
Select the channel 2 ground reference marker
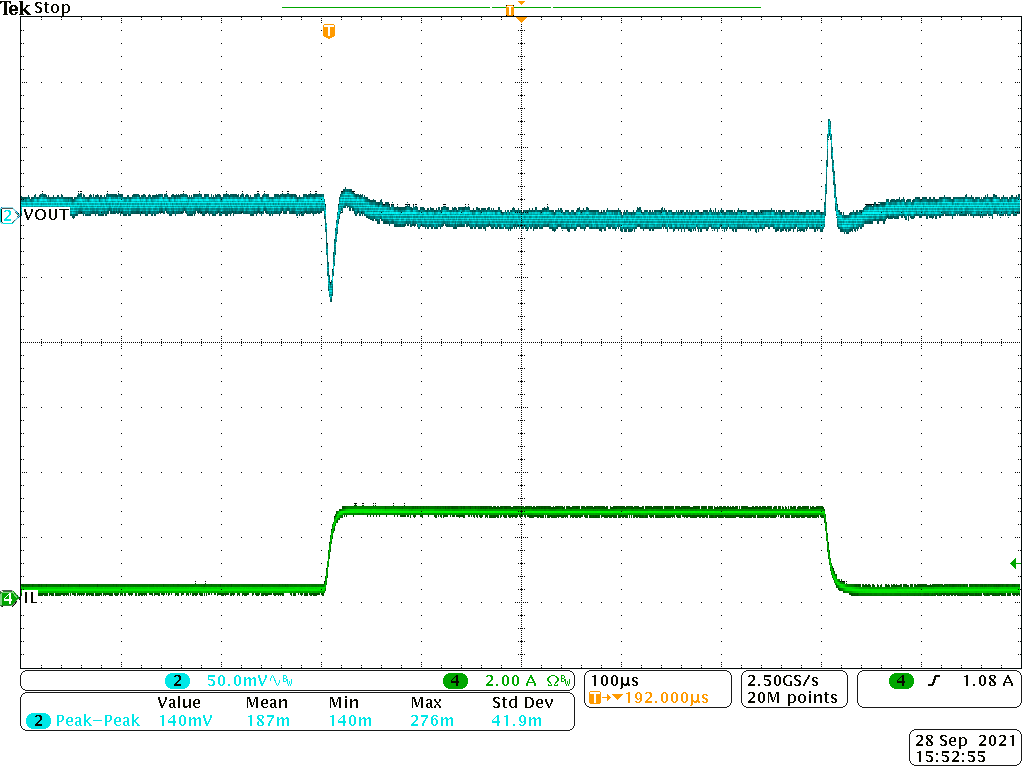(8, 216)
